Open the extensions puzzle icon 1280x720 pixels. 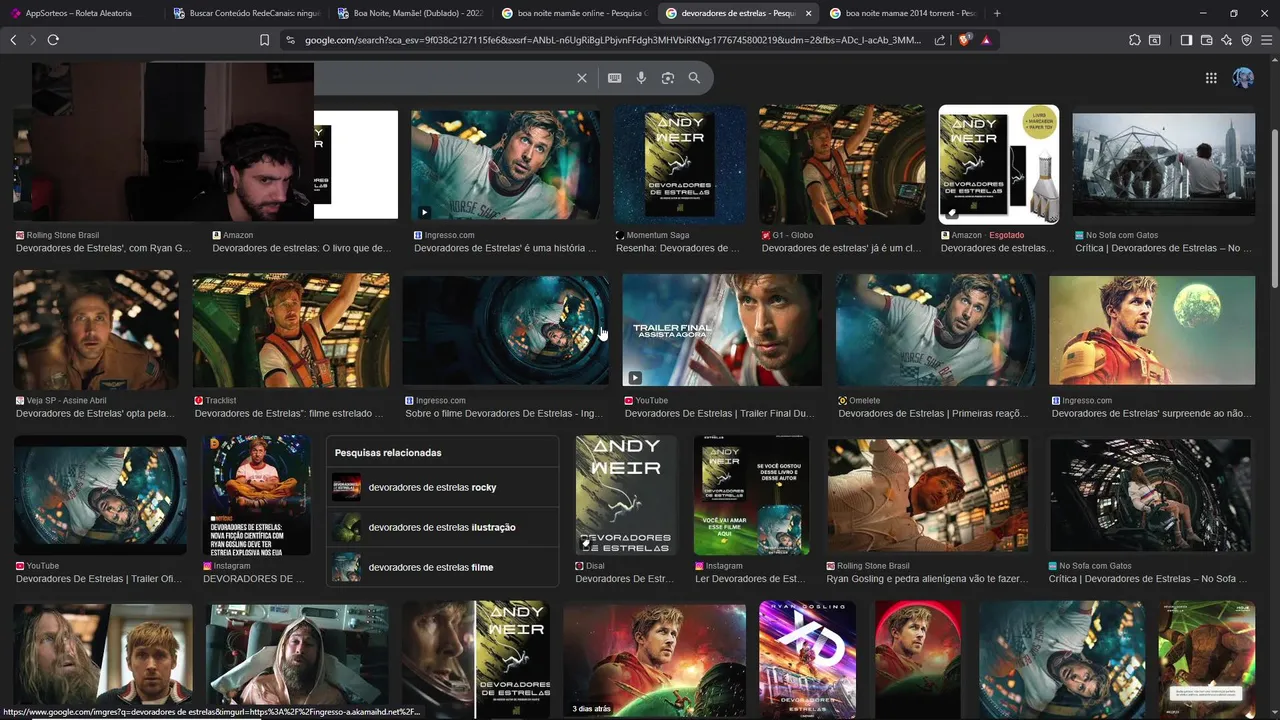[x=1134, y=40]
